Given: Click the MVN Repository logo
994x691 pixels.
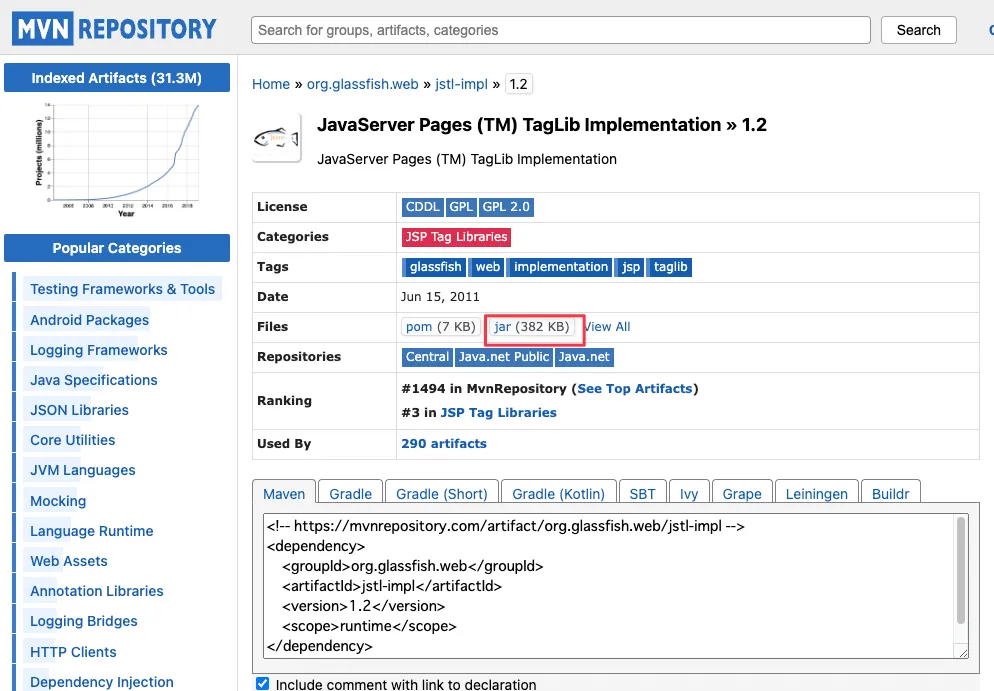Looking at the screenshot, I should (x=114, y=29).
